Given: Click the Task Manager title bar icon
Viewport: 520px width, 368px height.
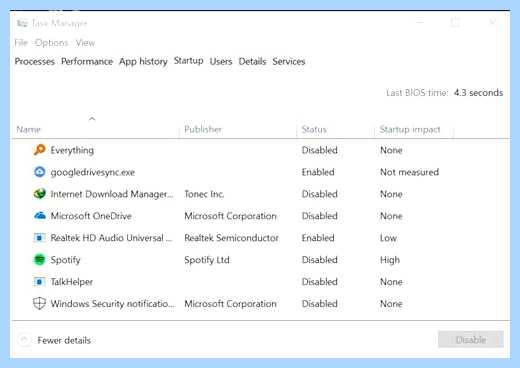Looking at the screenshot, I should 22,23.
